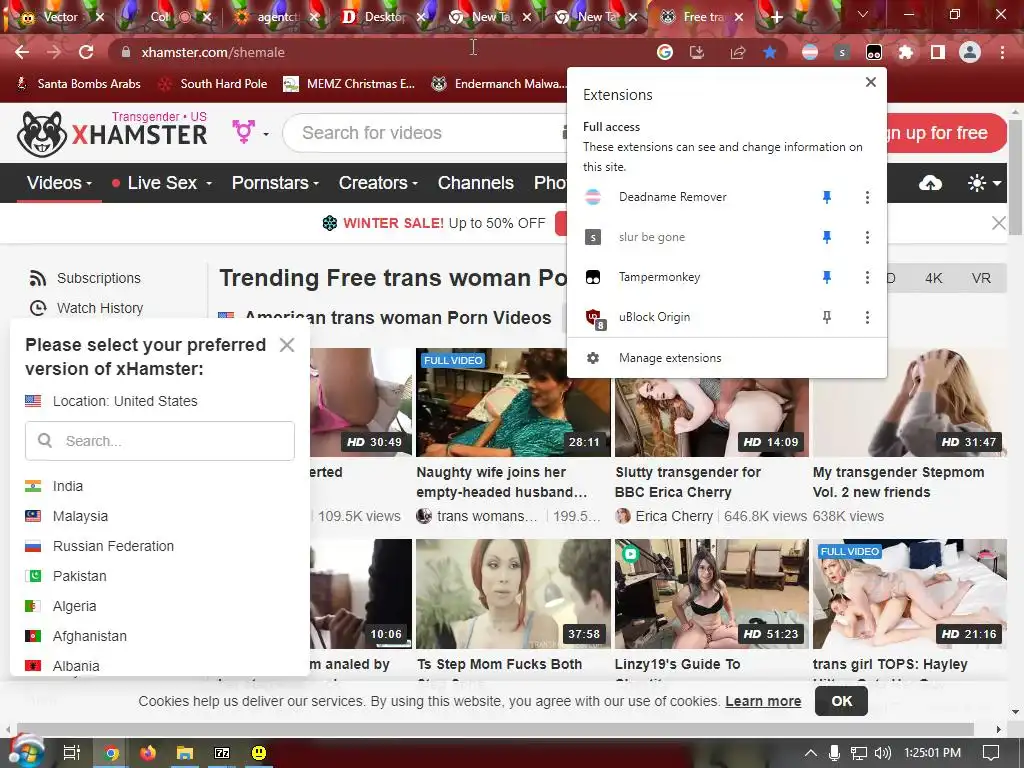1024x768 pixels.
Task: Unpin Deadname Remover from the toolbar
Action: tap(827, 197)
